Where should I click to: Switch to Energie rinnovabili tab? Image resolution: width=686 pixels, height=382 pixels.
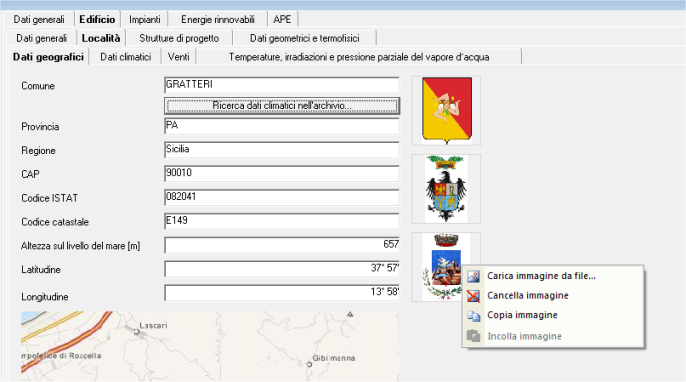(217, 20)
